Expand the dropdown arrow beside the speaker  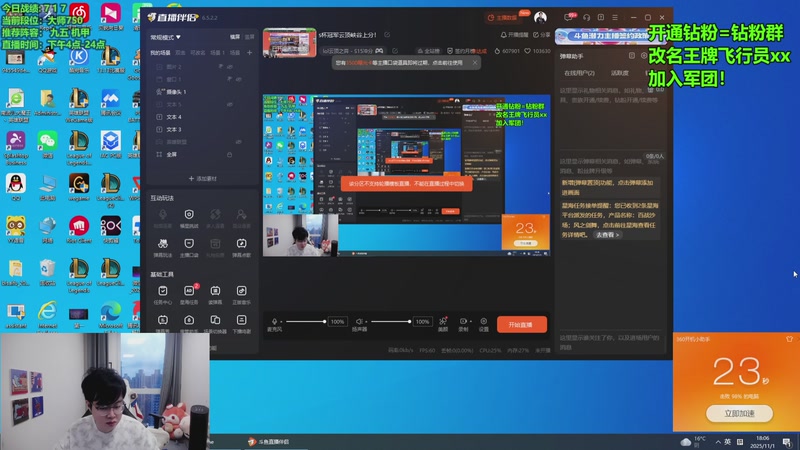pos(366,322)
